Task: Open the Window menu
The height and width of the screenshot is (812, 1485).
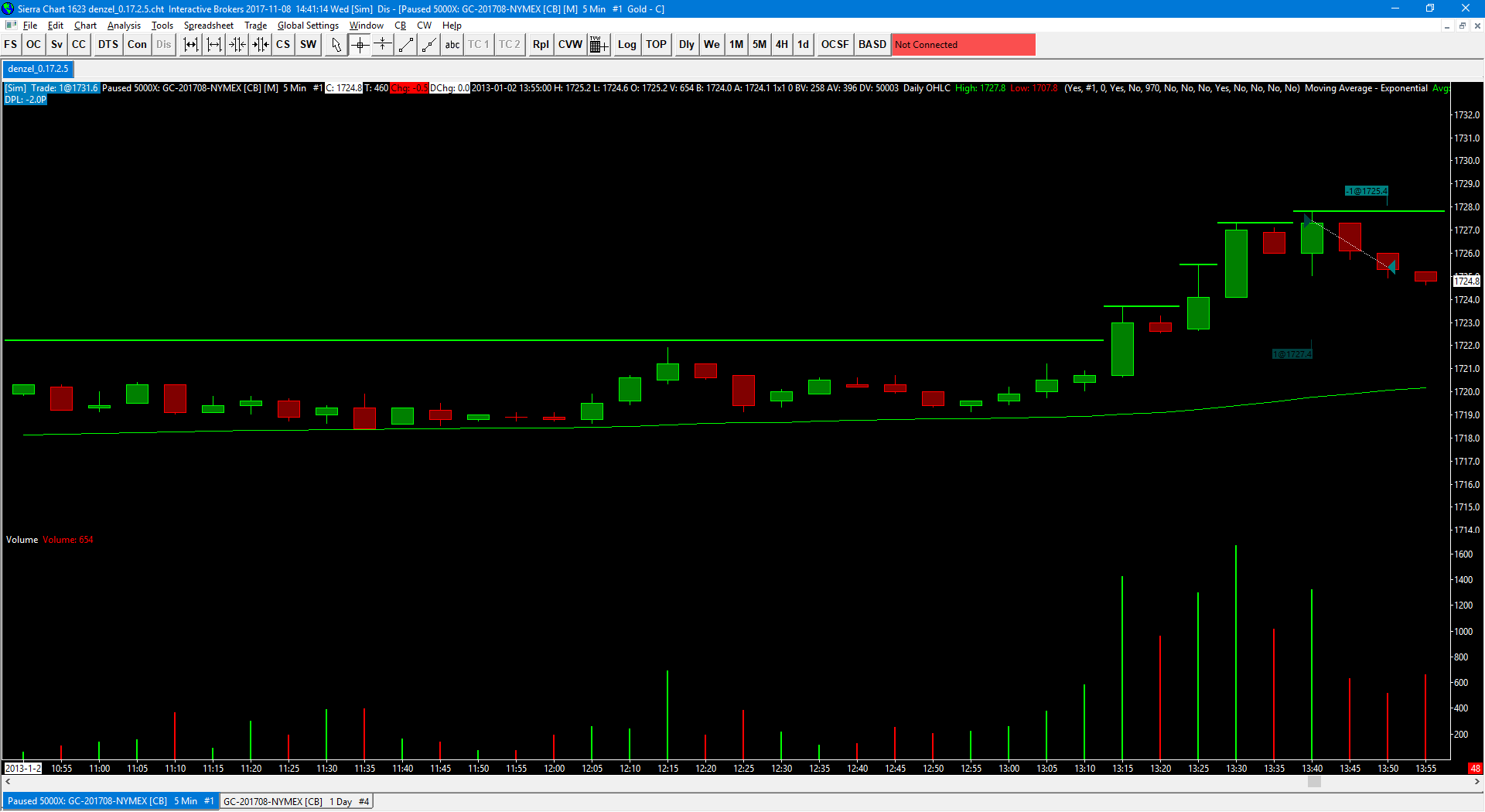Action: point(366,26)
